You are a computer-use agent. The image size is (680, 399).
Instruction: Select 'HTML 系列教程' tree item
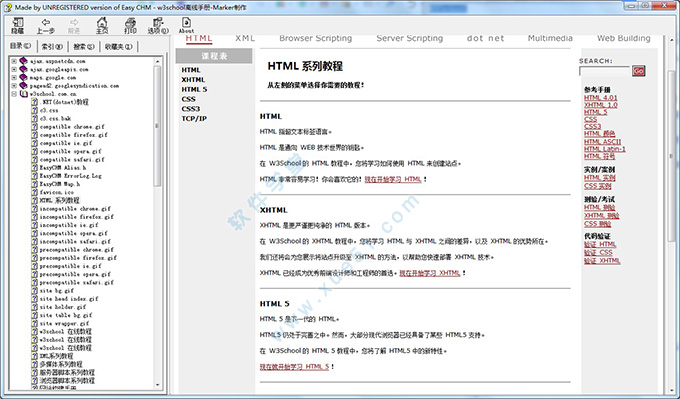pyautogui.click(x=59, y=200)
